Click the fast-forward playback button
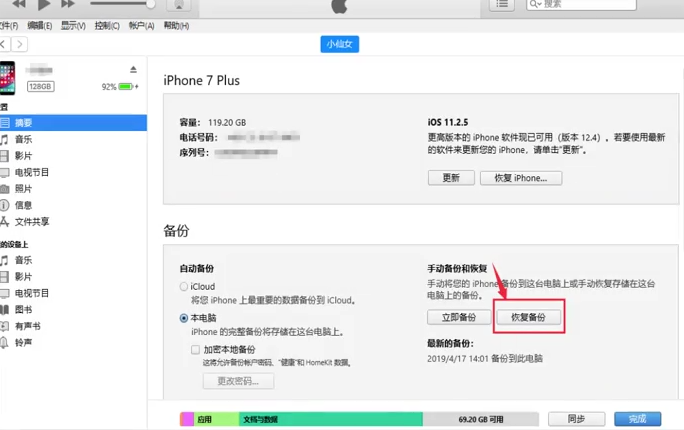This screenshot has height=430, width=684. click(x=68, y=4)
